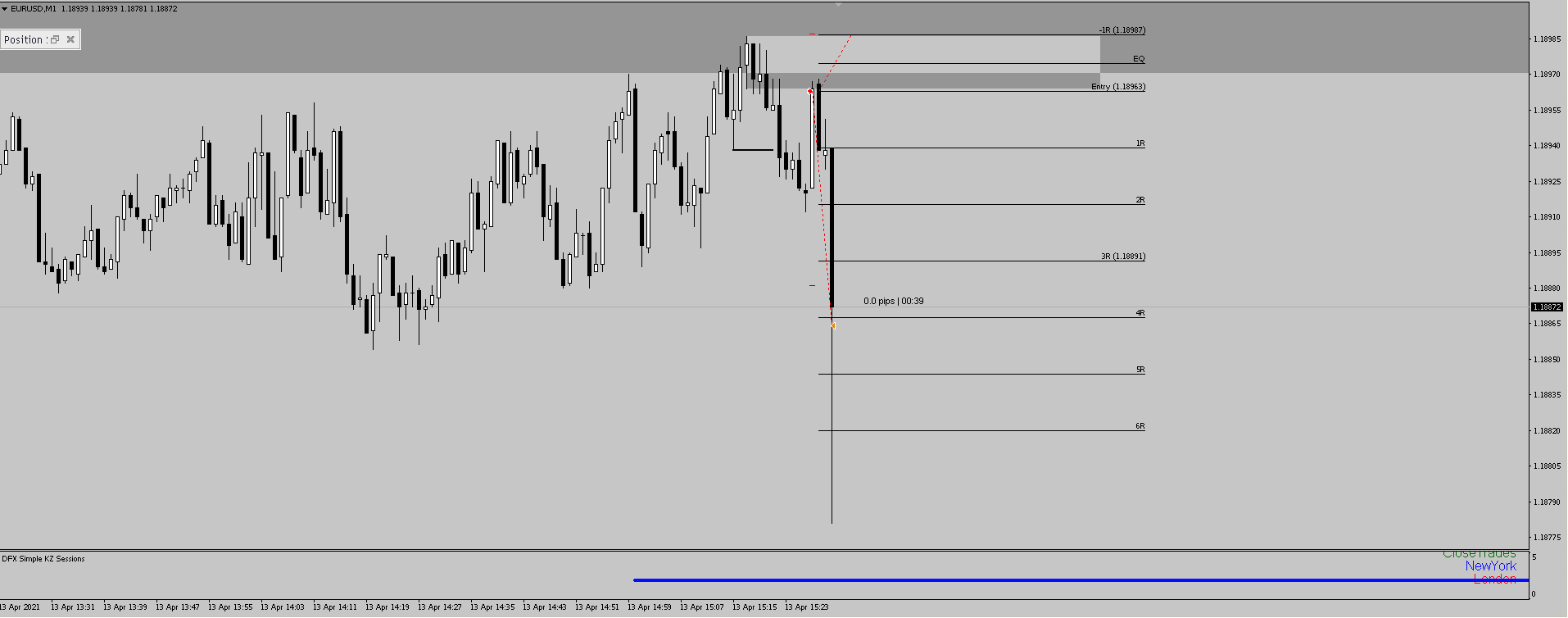Select the Entry (1.18963) level label

1117,87
